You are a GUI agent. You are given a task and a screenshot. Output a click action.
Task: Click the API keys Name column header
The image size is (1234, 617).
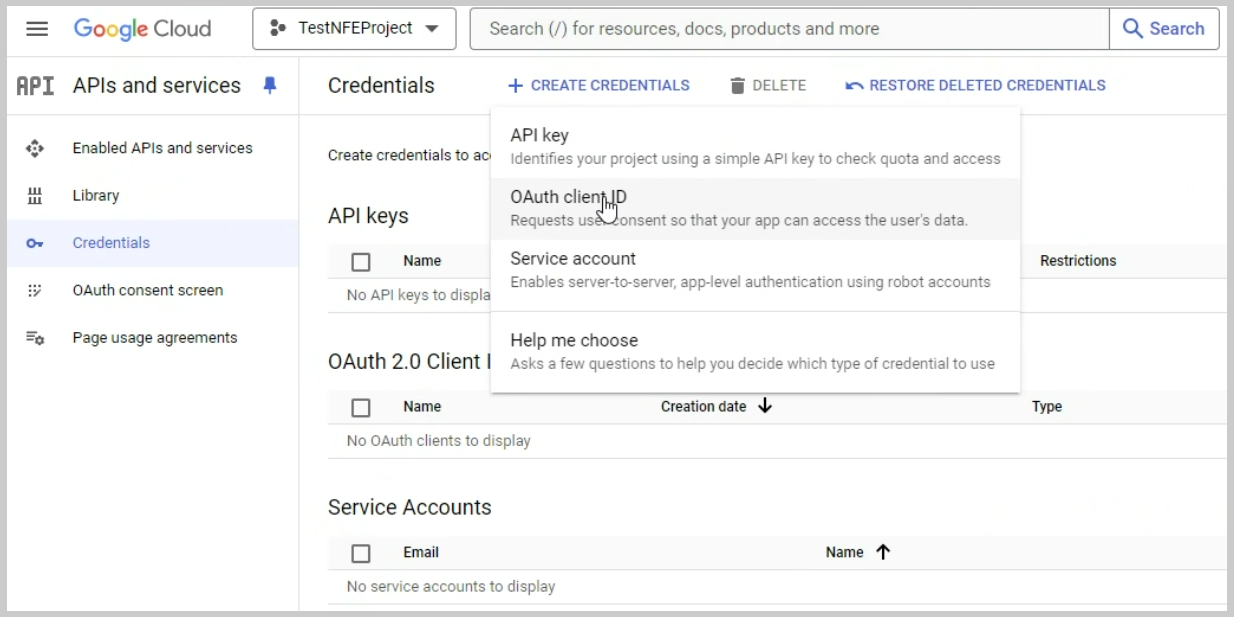click(422, 261)
